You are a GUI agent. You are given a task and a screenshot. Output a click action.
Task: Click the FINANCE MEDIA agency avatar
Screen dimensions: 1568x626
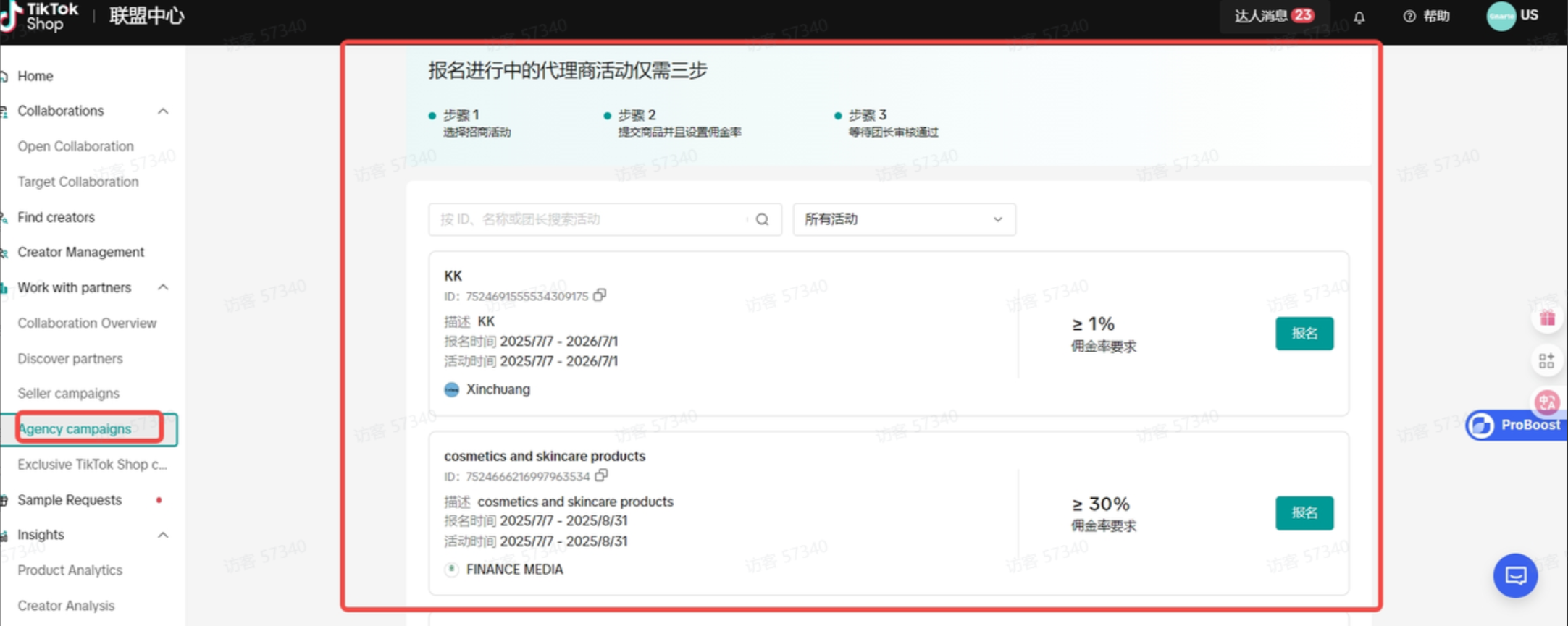pos(451,570)
